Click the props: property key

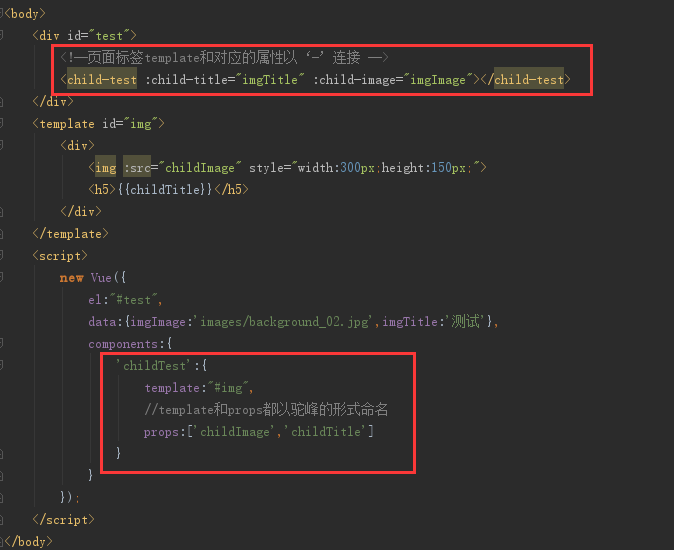tap(161, 431)
